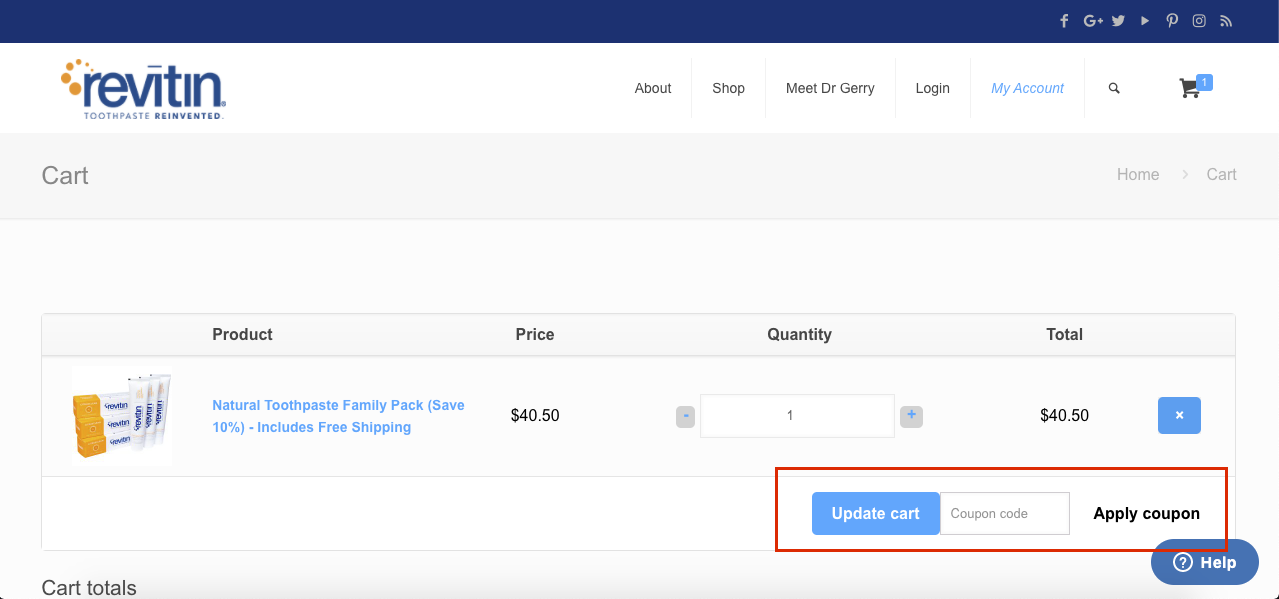Decrease quantity with minus button
1279x599 pixels.
point(685,416)
